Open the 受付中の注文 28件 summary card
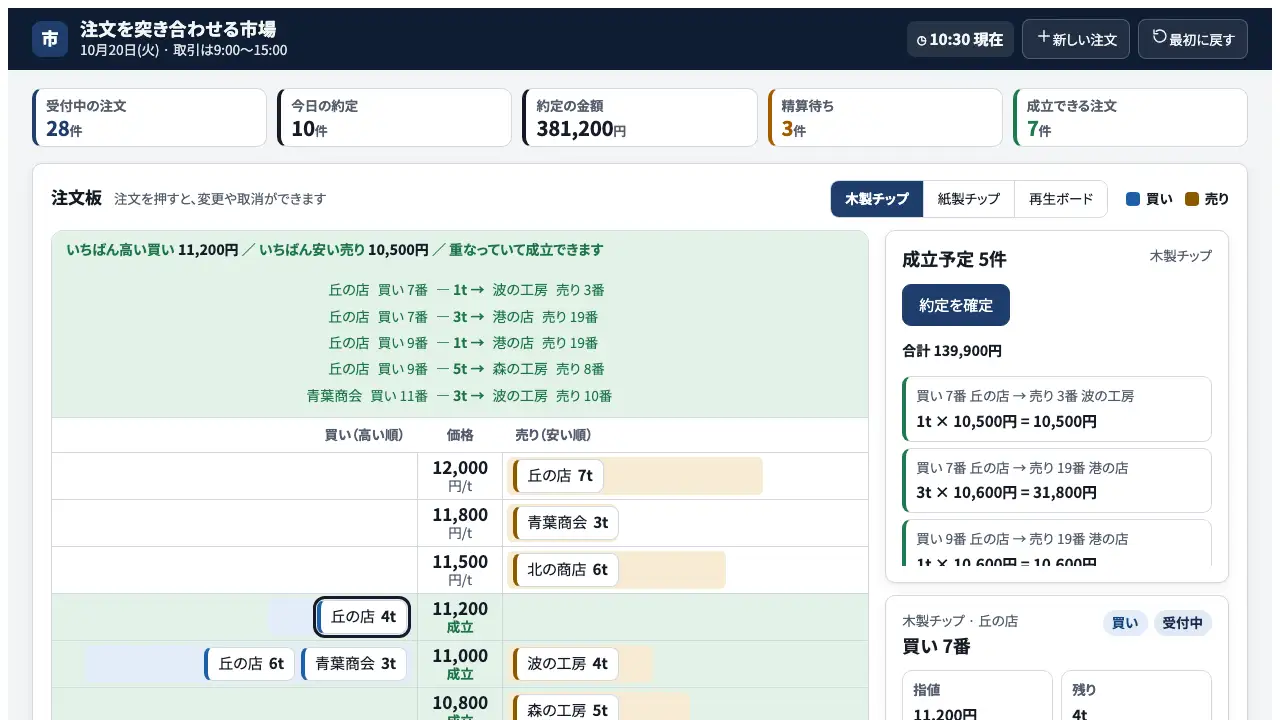The width and height of the screenshot is (1280, 720). tap(150, 118)
